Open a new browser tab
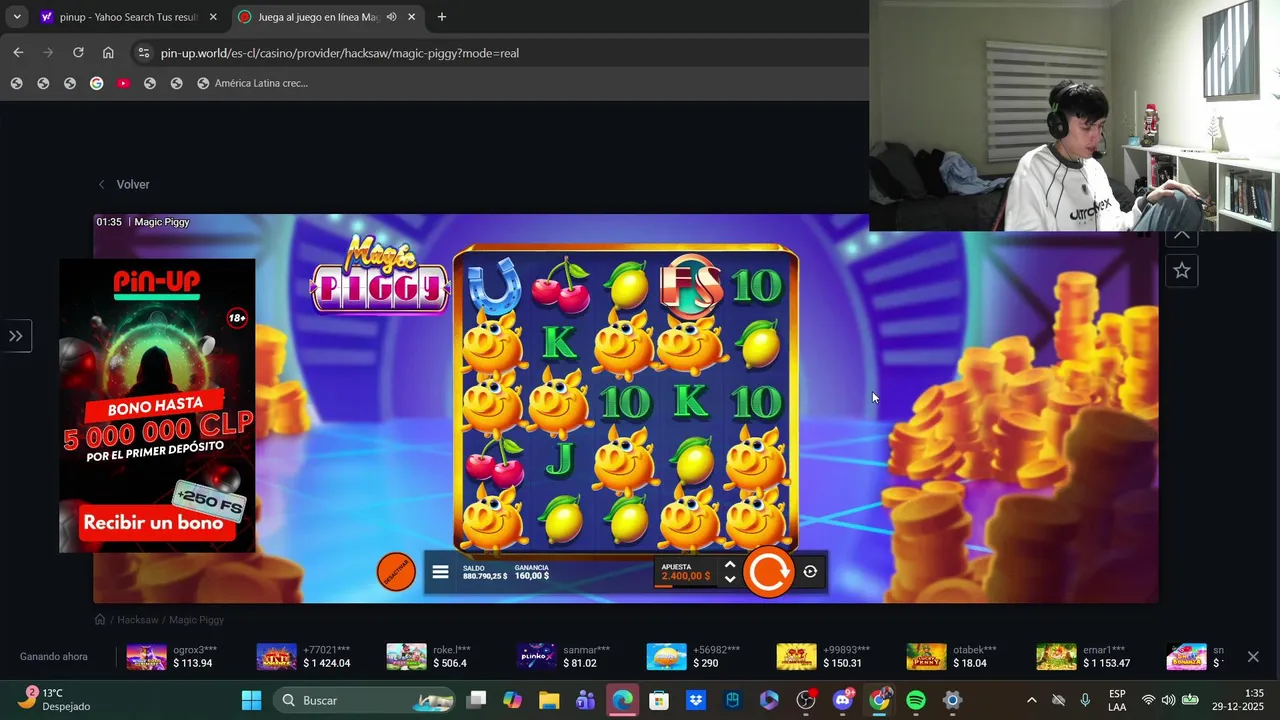 click(x=441, y=17)
